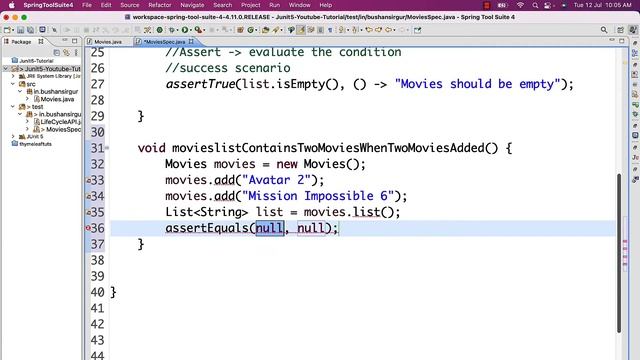This screenshot has height=360, width=640.
Task: Maximize the Package Explorer panel
Action: 74,41
